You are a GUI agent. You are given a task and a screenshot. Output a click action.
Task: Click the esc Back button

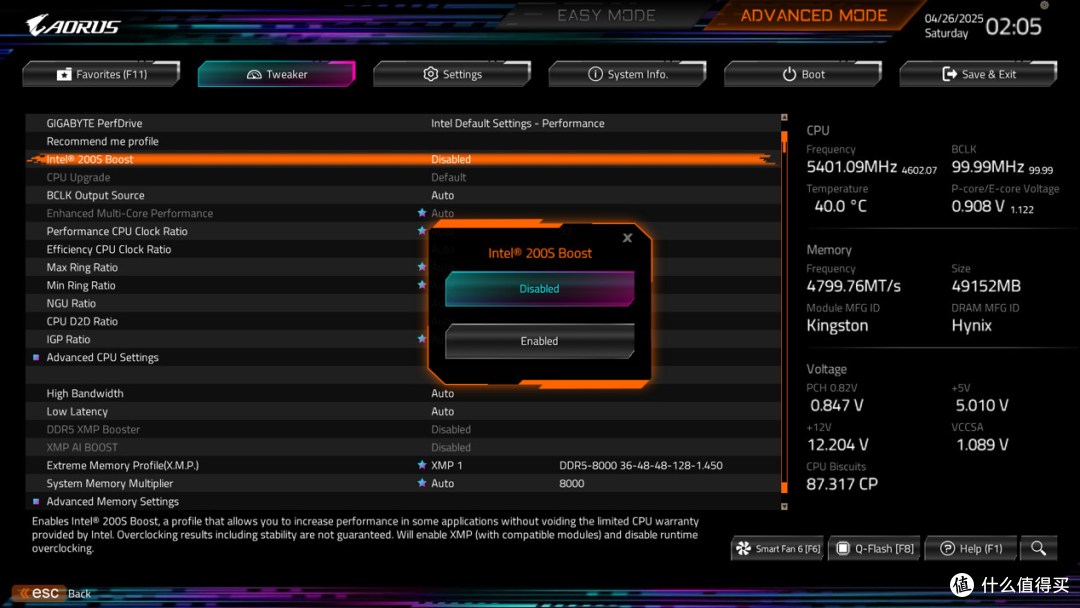54,593
